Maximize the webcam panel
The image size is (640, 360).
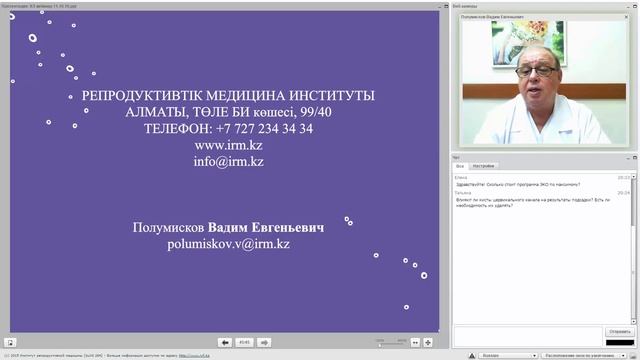point(635,6)
